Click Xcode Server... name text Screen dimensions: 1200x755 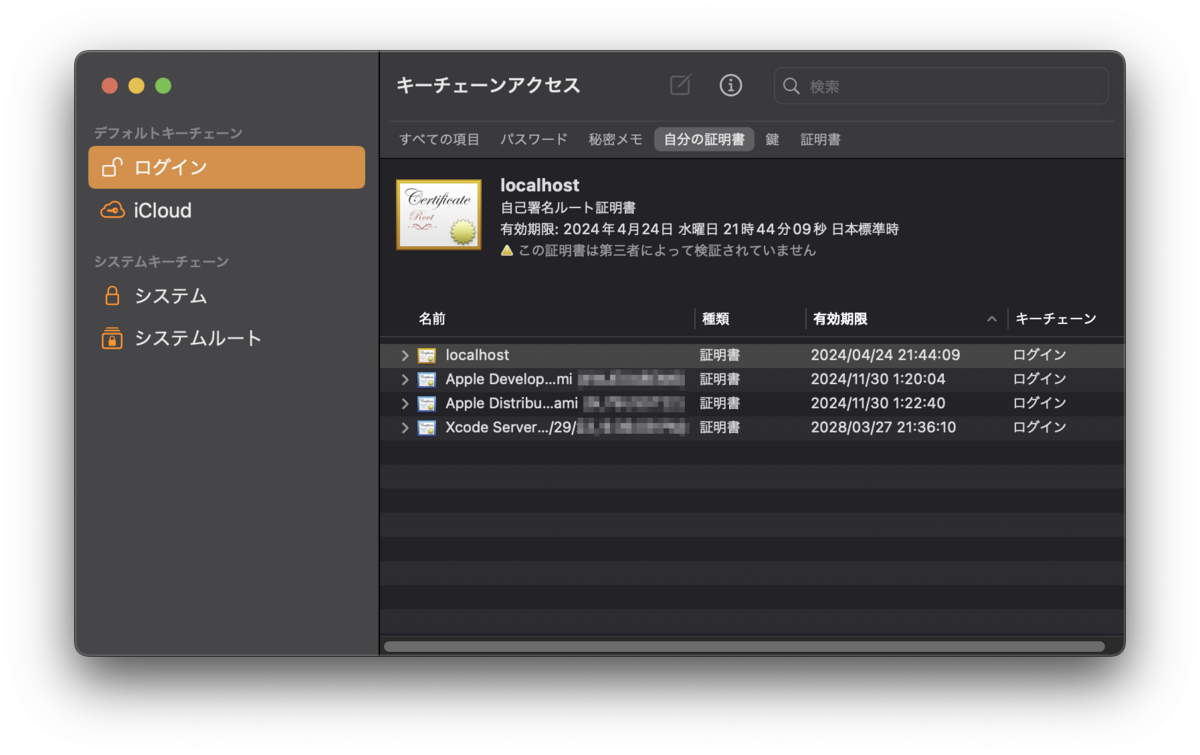coord(510,427)
